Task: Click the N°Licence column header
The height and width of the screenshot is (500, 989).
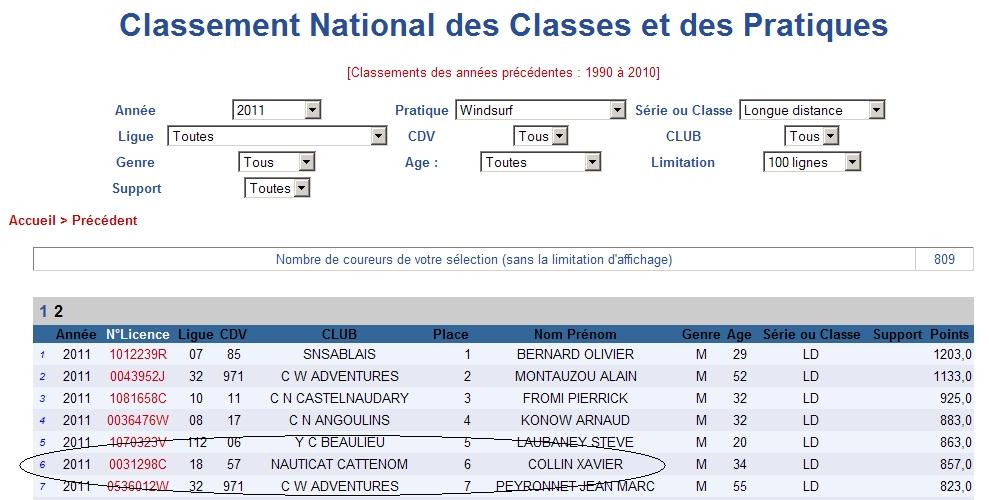Action: [x=138, y=334]
